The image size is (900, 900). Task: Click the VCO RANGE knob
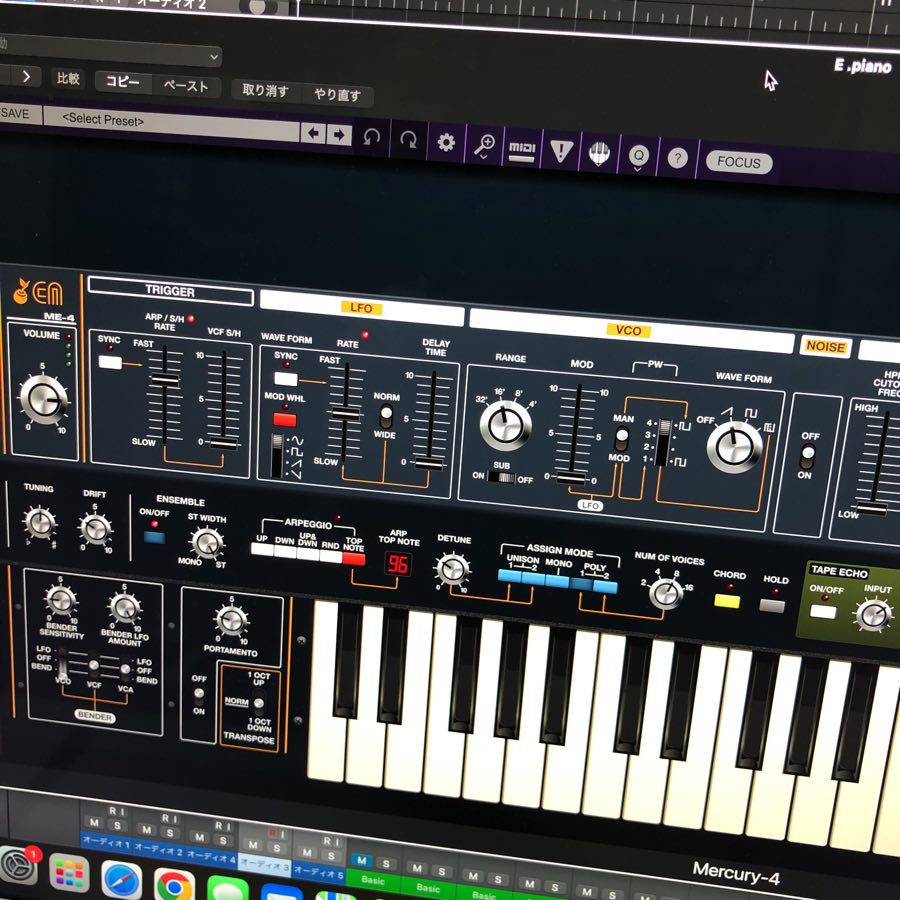[x=506, y=425]
